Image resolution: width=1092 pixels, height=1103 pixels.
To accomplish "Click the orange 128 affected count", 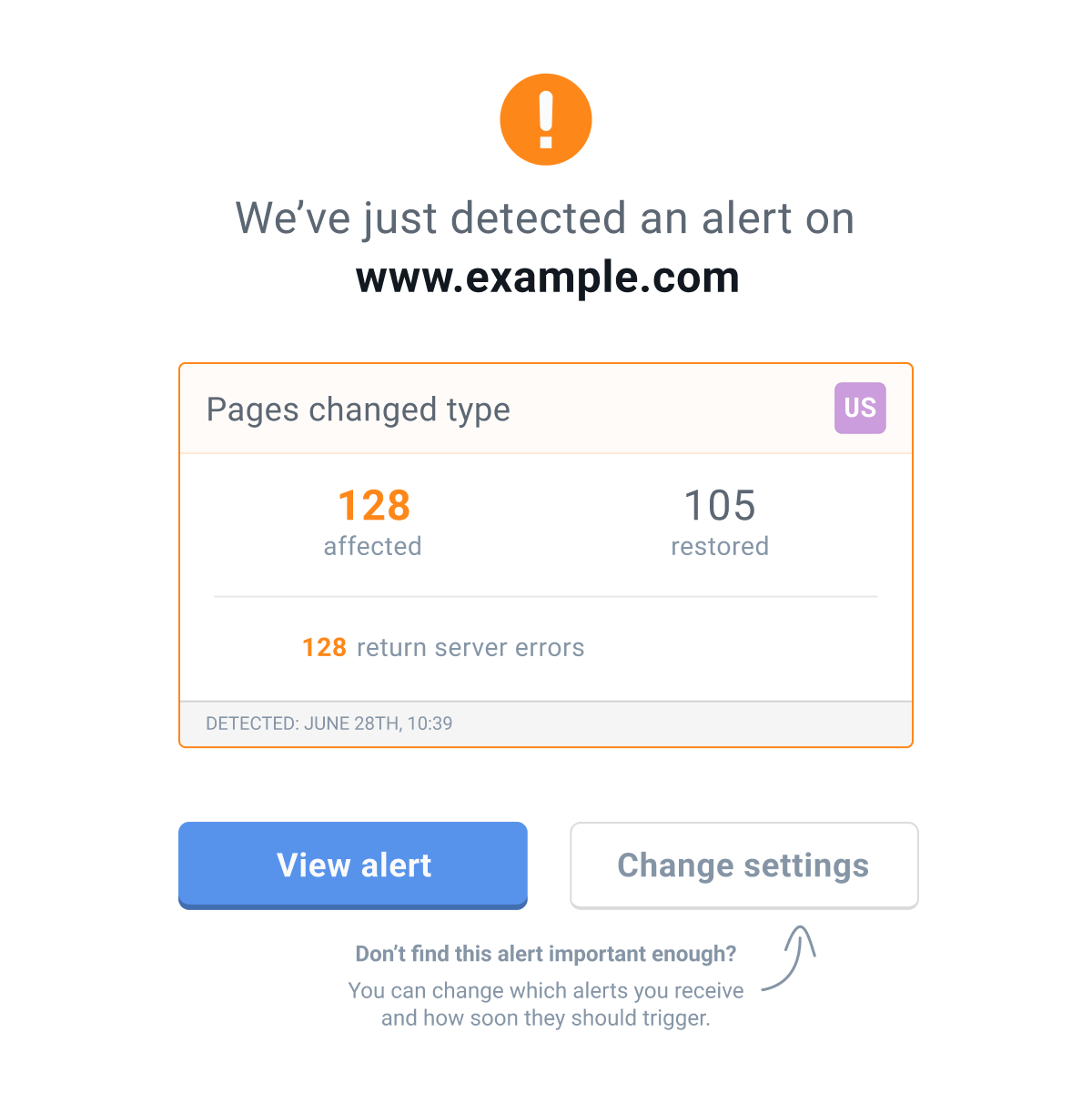I will (x=374, y=506).
